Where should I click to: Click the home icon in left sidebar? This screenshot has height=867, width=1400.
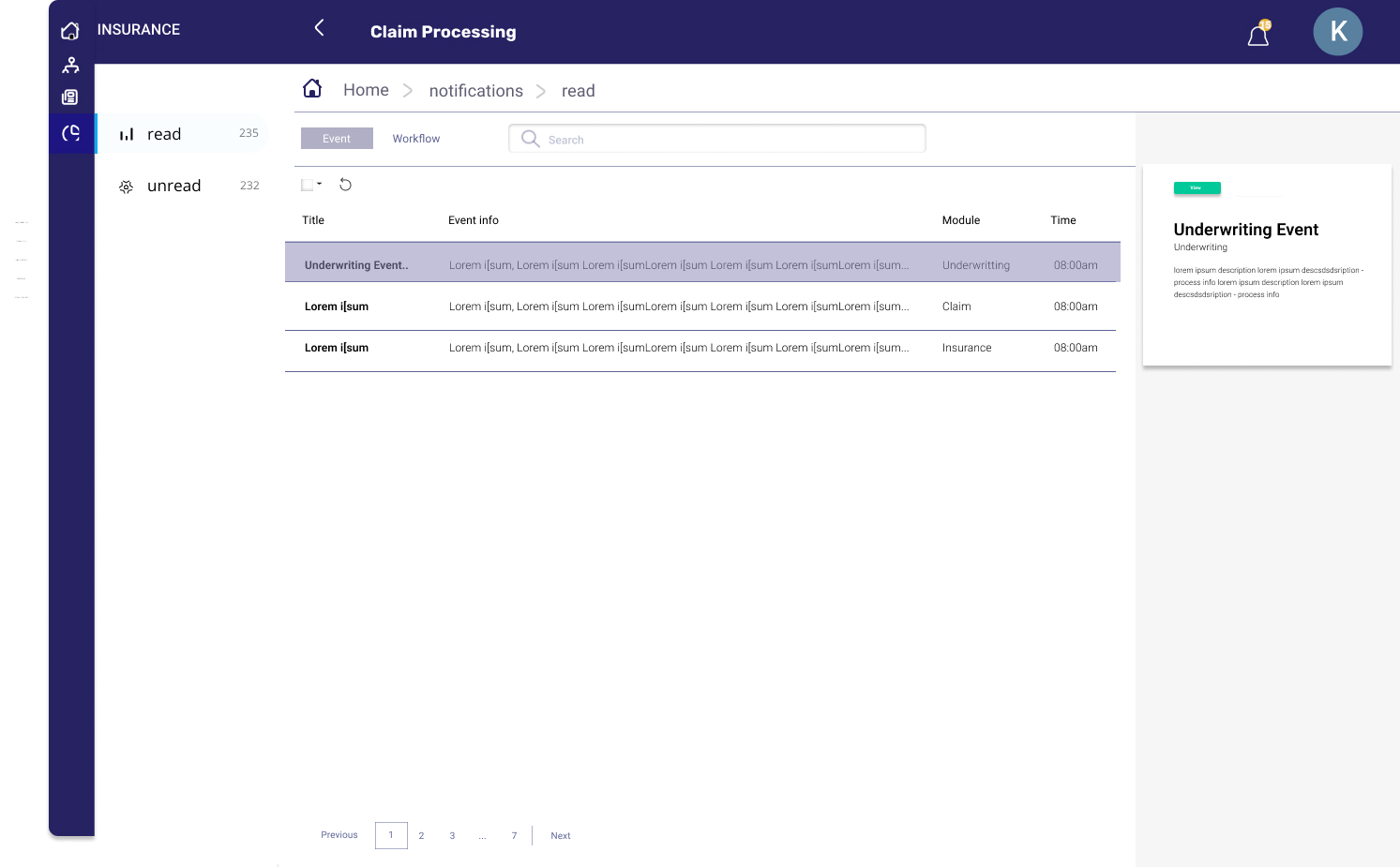(70, 31)
